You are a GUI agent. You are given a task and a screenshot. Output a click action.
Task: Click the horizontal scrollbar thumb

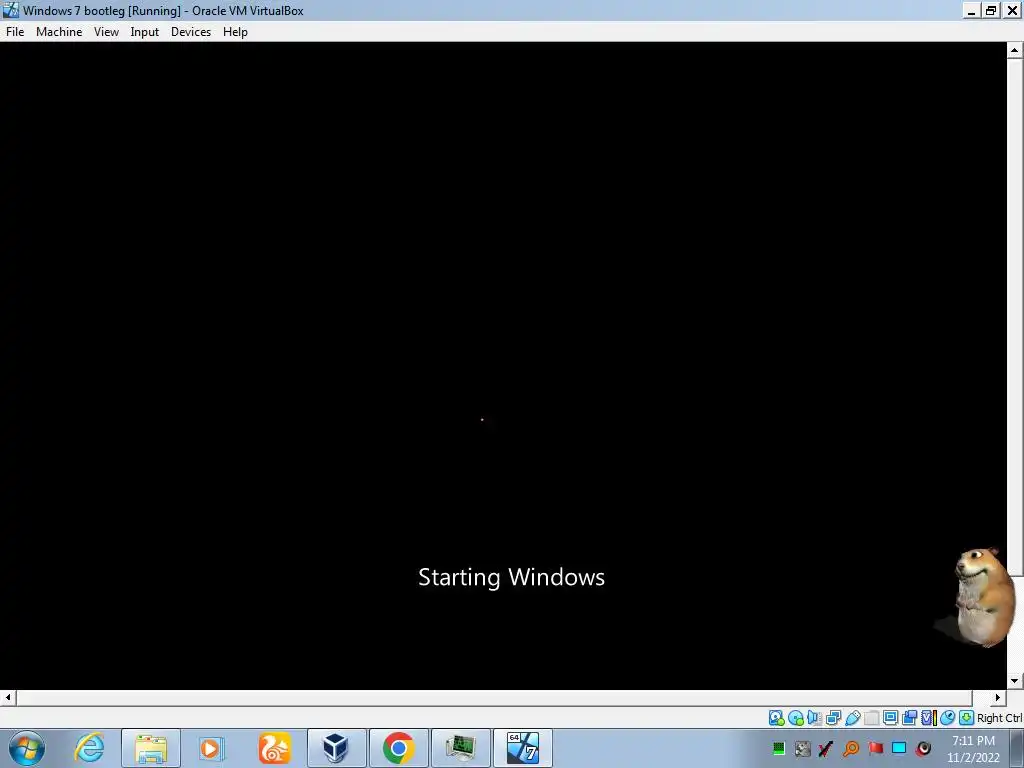[494, 697]
